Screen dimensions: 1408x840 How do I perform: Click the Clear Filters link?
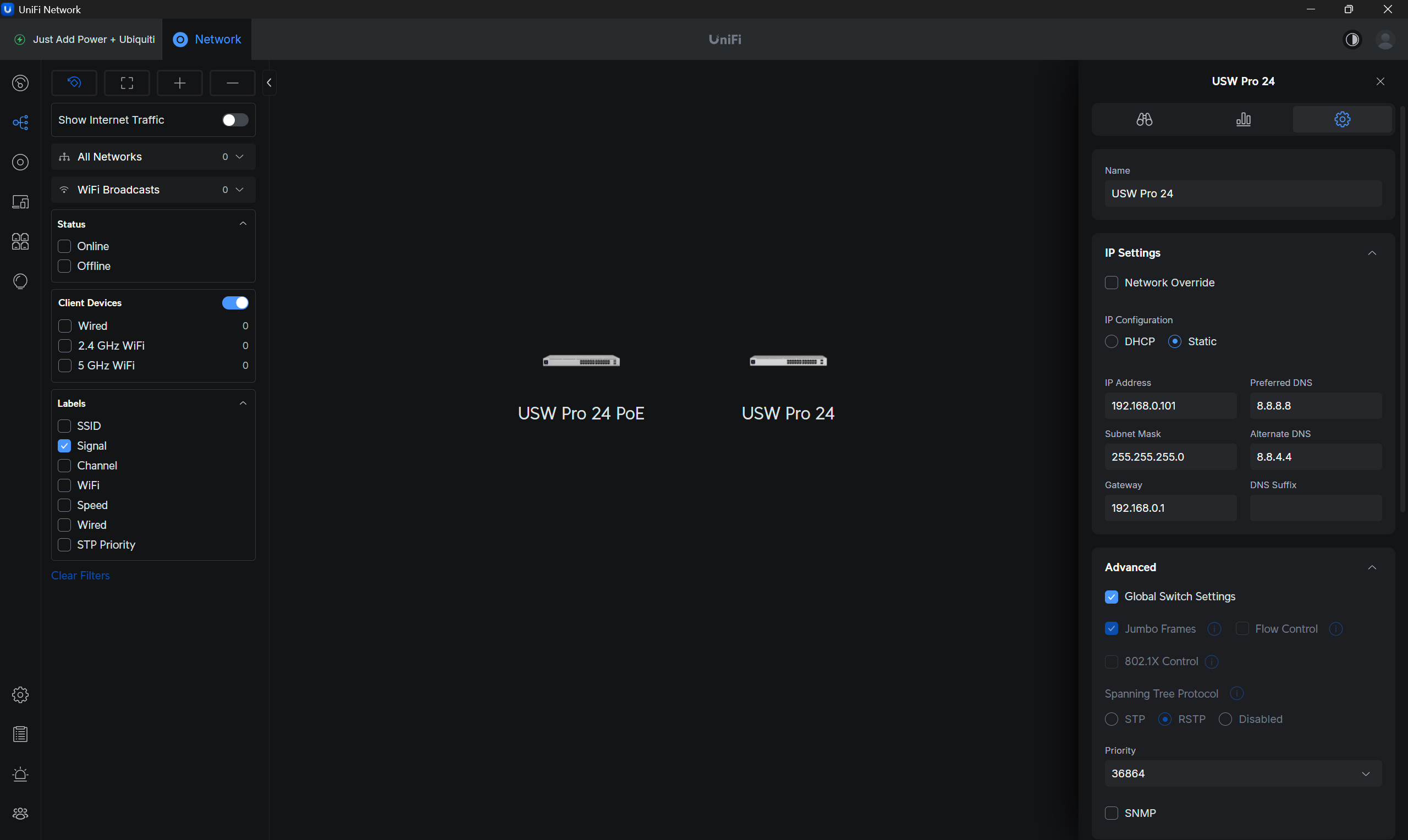80,575
